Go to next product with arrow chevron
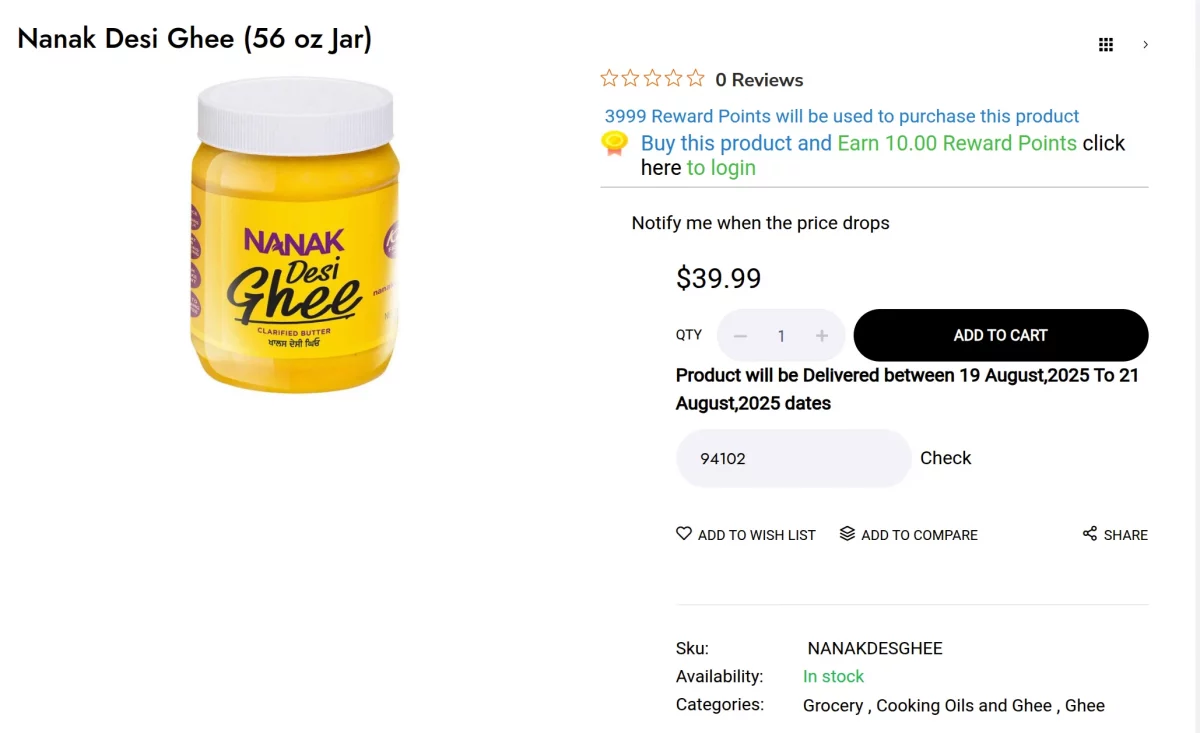Image resolution: width=1200 pixels, height=733 pixels. [x=1145, y=44]
